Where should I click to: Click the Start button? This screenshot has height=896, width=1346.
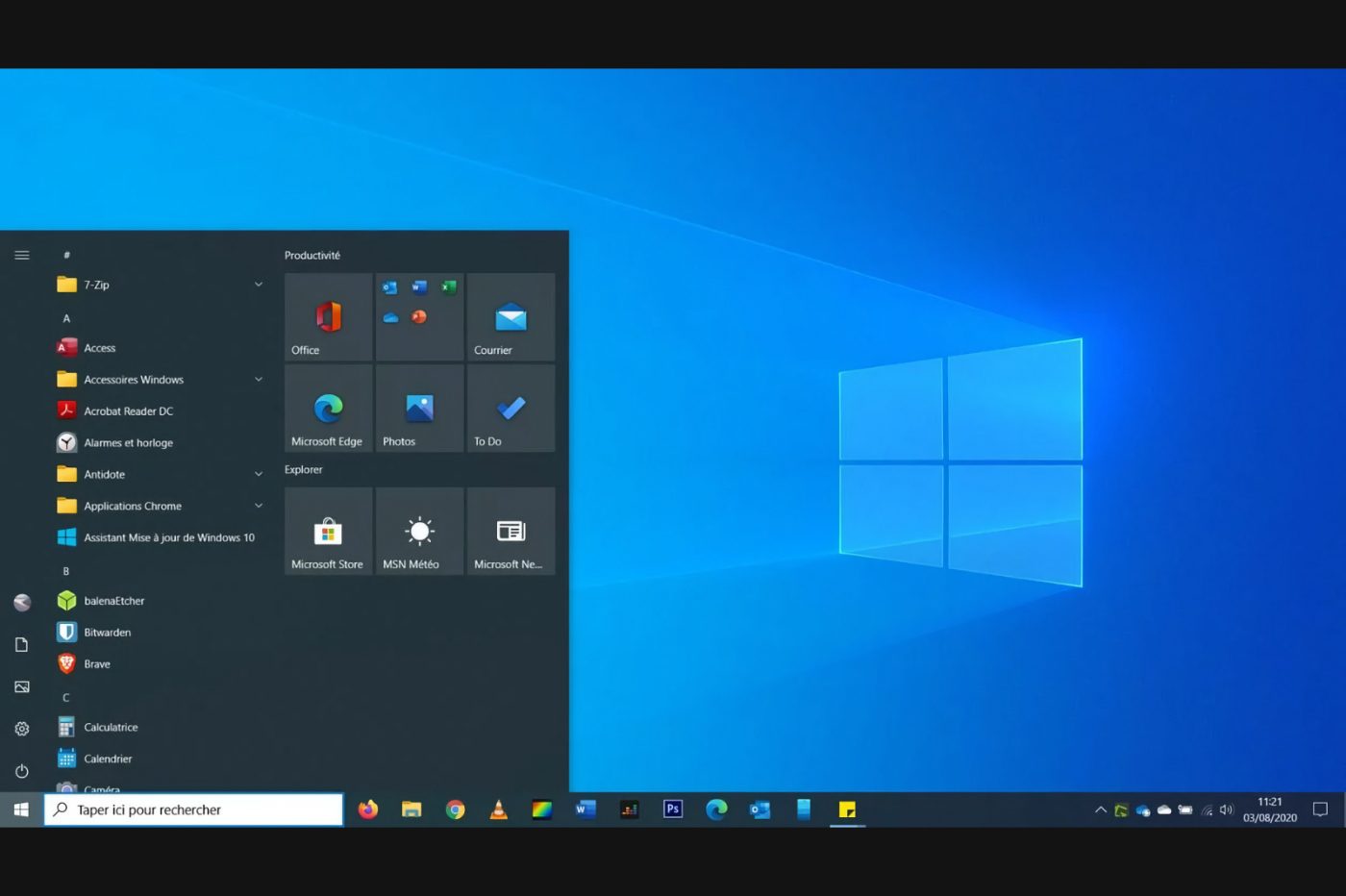pos(21,809)
